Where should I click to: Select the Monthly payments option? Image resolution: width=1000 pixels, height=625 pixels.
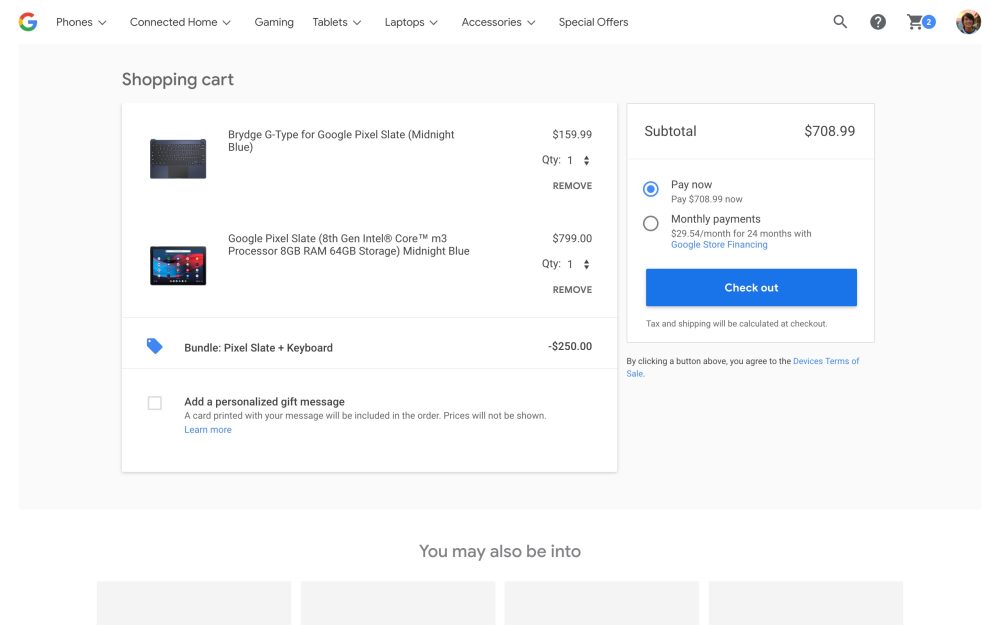651,223
